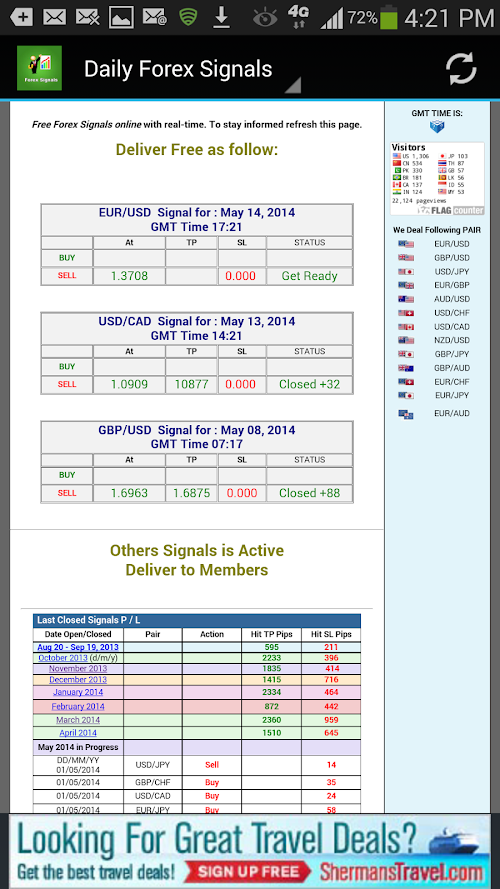
Task: Tap the GMT time cube icon
Action: [437, 126]
